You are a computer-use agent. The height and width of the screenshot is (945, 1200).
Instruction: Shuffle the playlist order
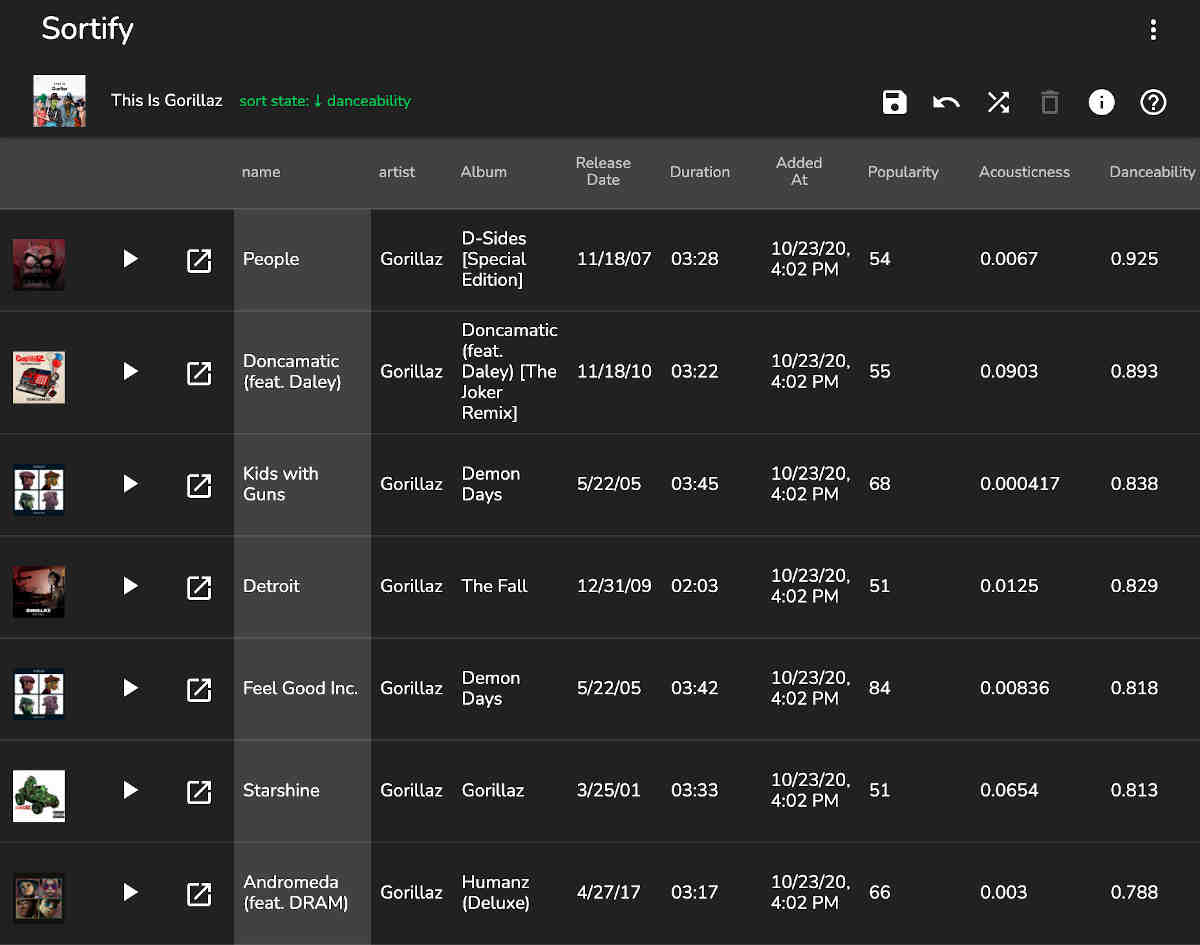[x=997, y=102]
